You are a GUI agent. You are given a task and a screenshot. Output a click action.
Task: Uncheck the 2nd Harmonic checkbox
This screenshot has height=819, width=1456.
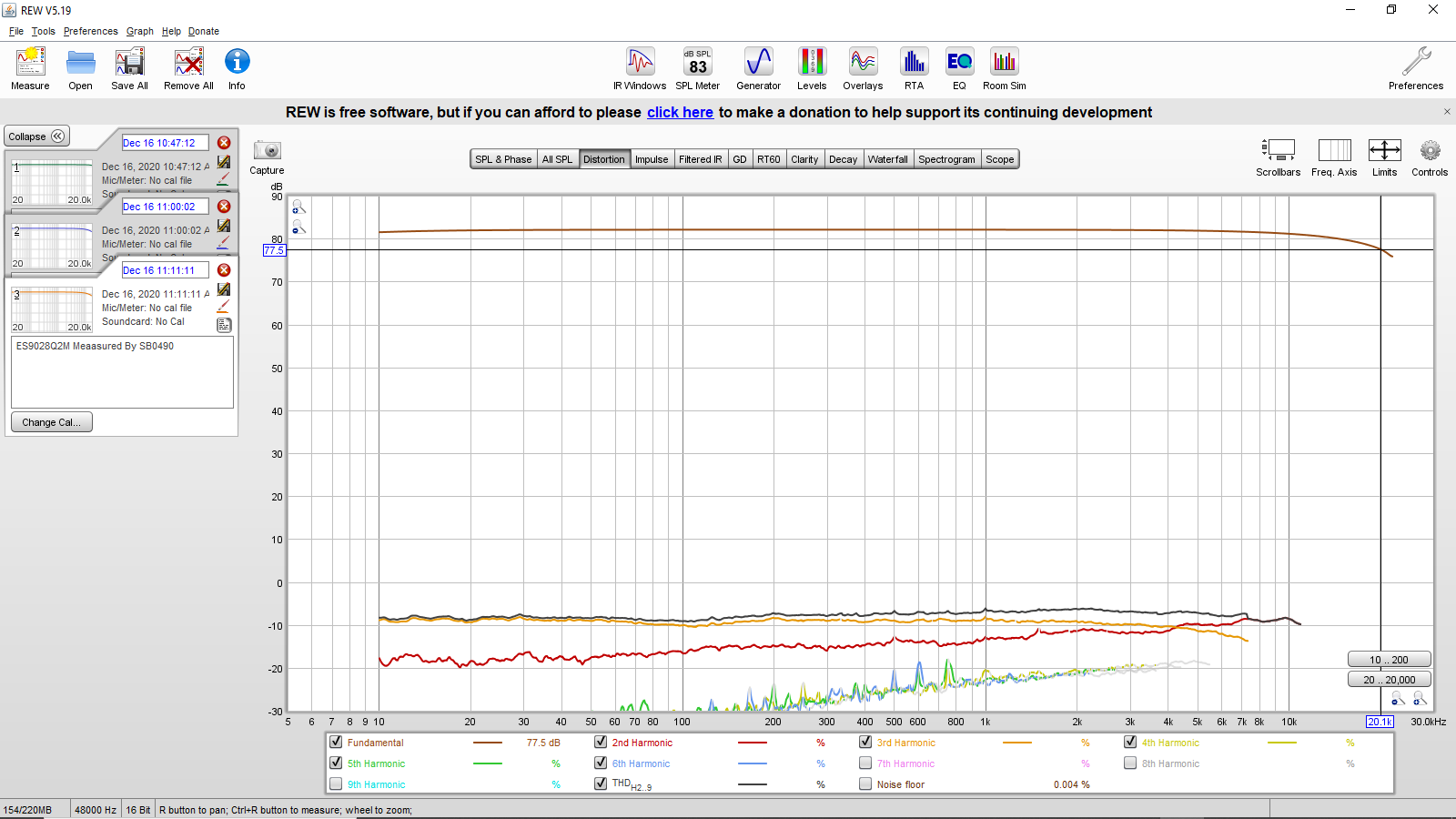[601, 742]
